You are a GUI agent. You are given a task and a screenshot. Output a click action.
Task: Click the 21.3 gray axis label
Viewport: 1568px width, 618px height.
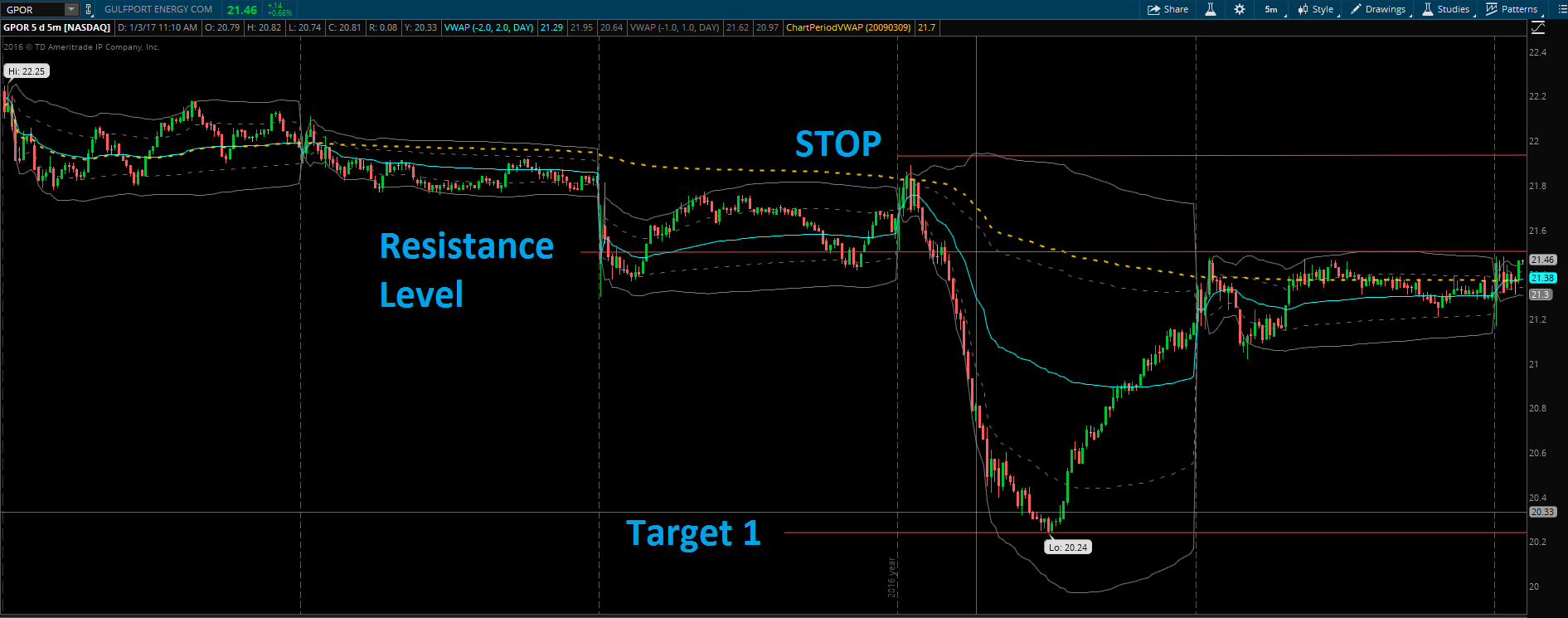(1540, 295)
